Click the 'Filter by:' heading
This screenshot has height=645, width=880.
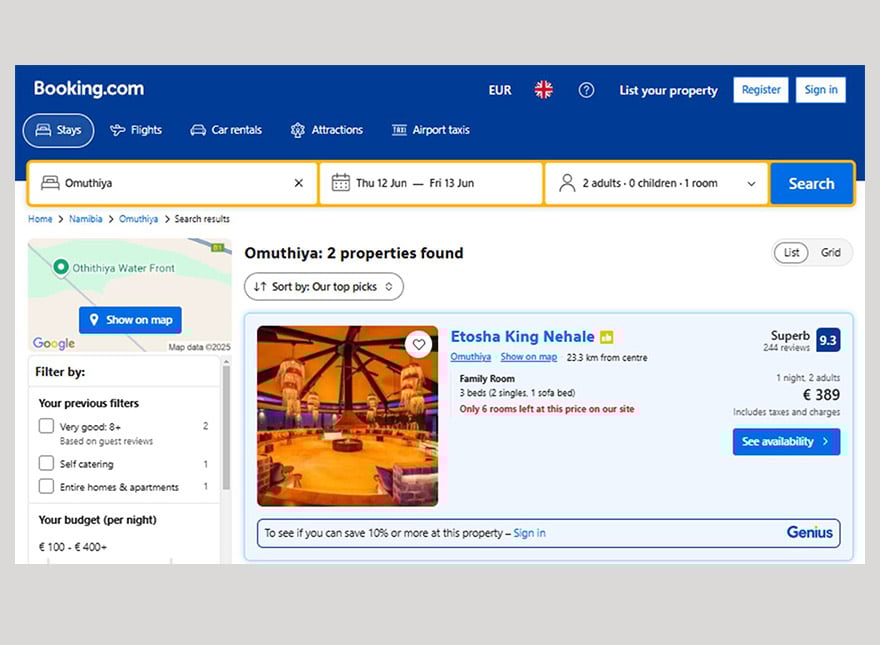[60, 372]
